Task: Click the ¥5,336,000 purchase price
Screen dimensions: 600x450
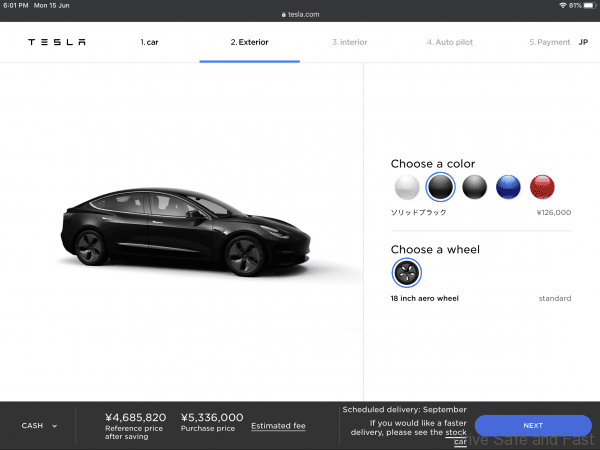Action: (212, 417)
